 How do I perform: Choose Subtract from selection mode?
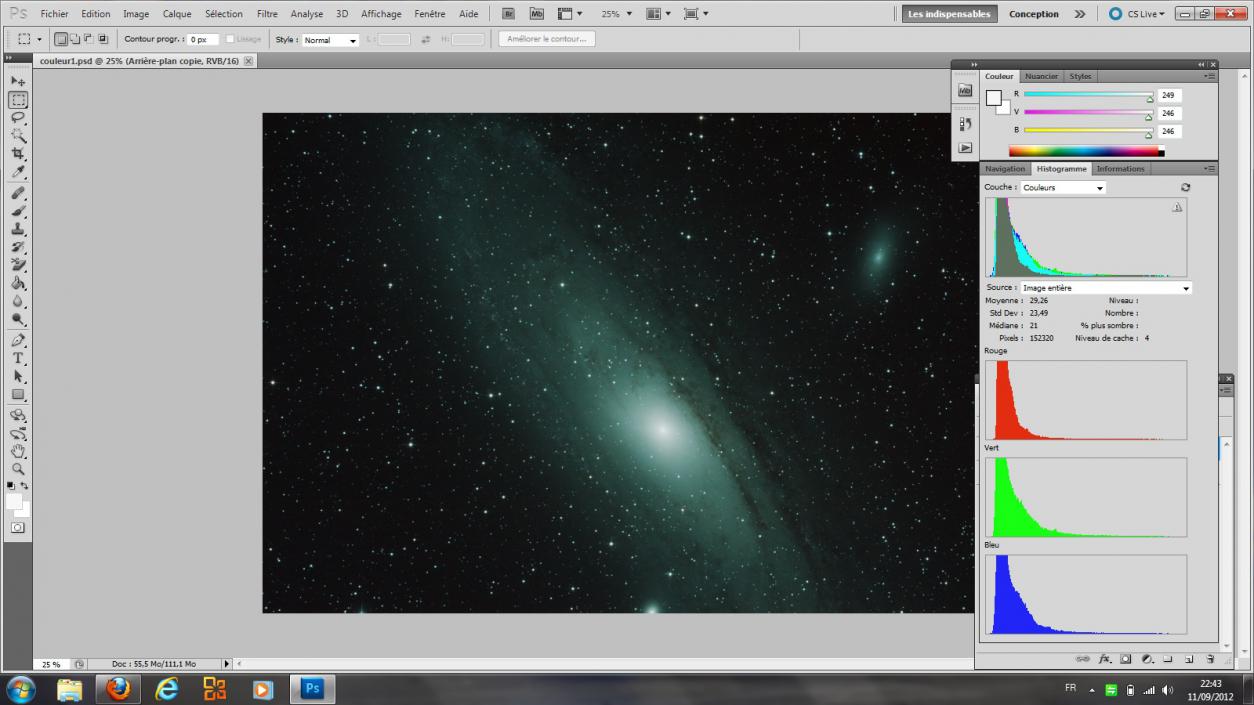point(89,39)
